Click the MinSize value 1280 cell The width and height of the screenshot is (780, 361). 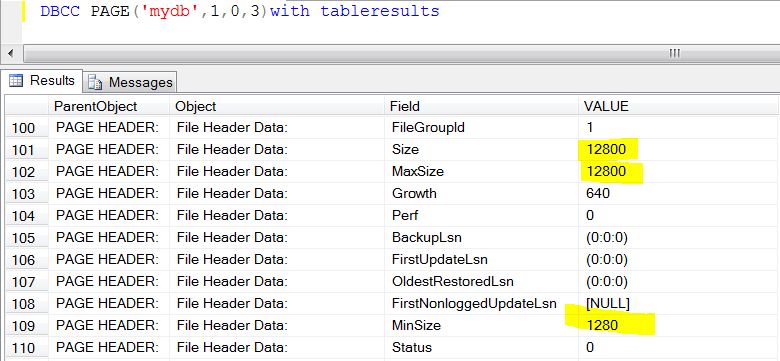pos(679,326)
